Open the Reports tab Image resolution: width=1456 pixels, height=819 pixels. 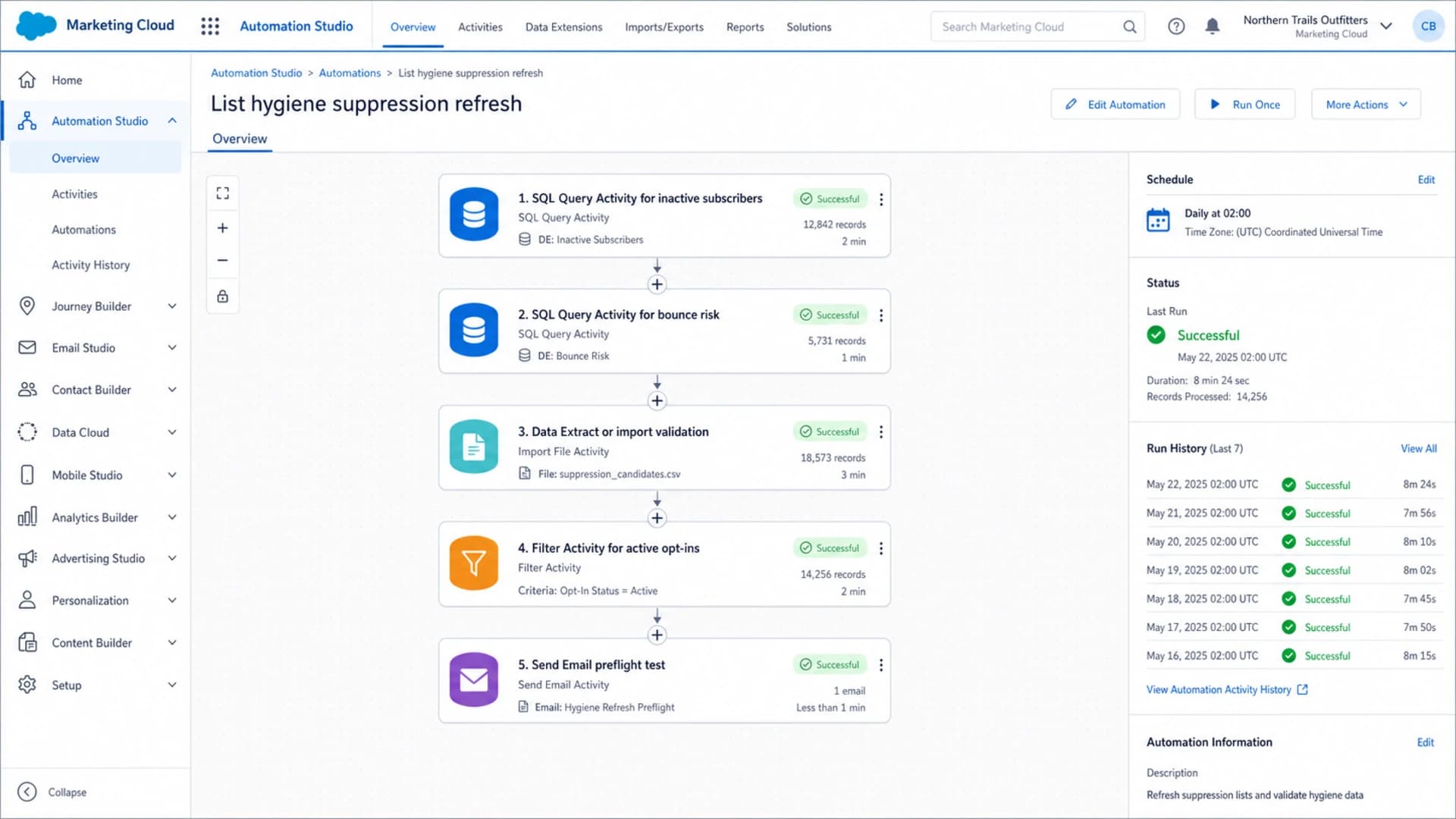pyautogui.click(x=745, y=27)
